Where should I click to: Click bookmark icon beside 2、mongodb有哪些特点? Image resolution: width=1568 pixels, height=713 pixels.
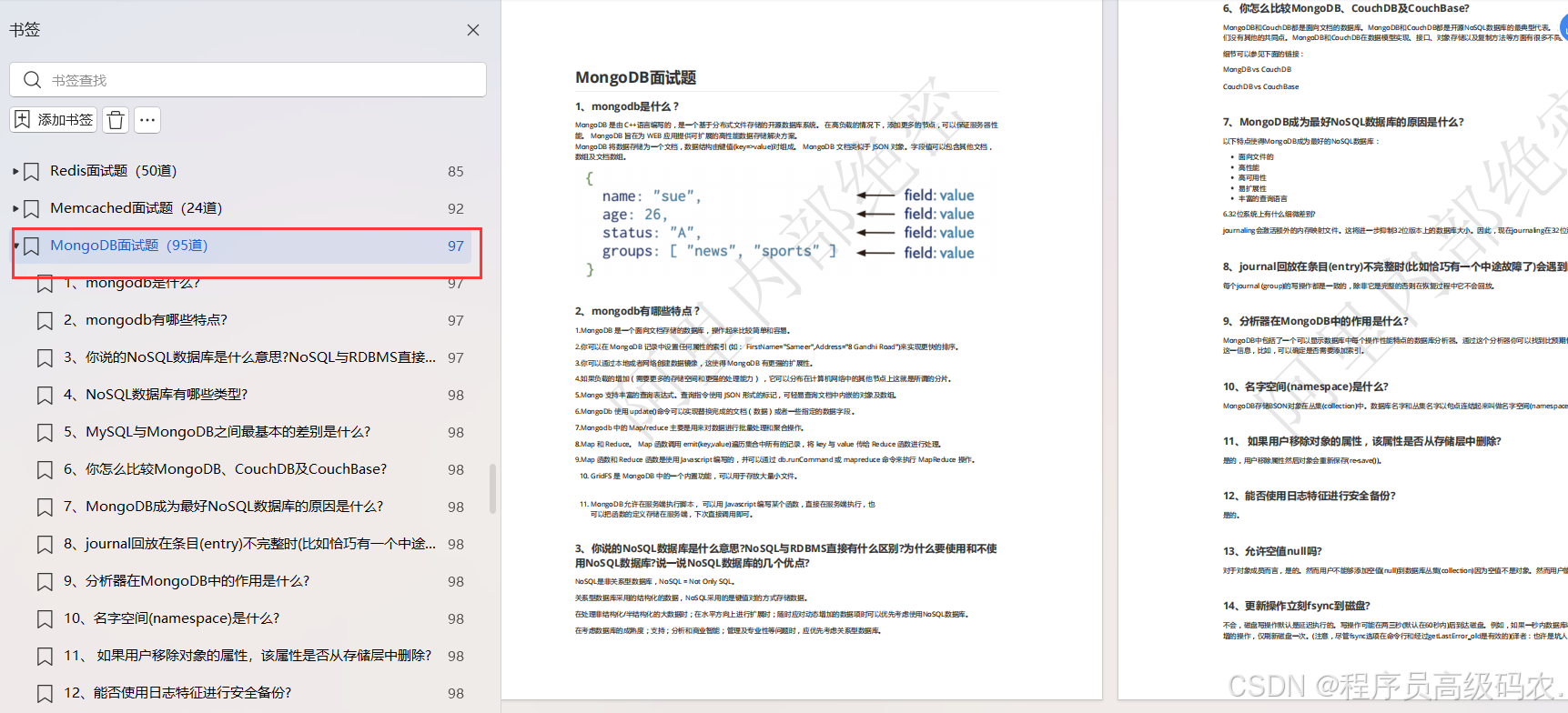tap(45, 320)
